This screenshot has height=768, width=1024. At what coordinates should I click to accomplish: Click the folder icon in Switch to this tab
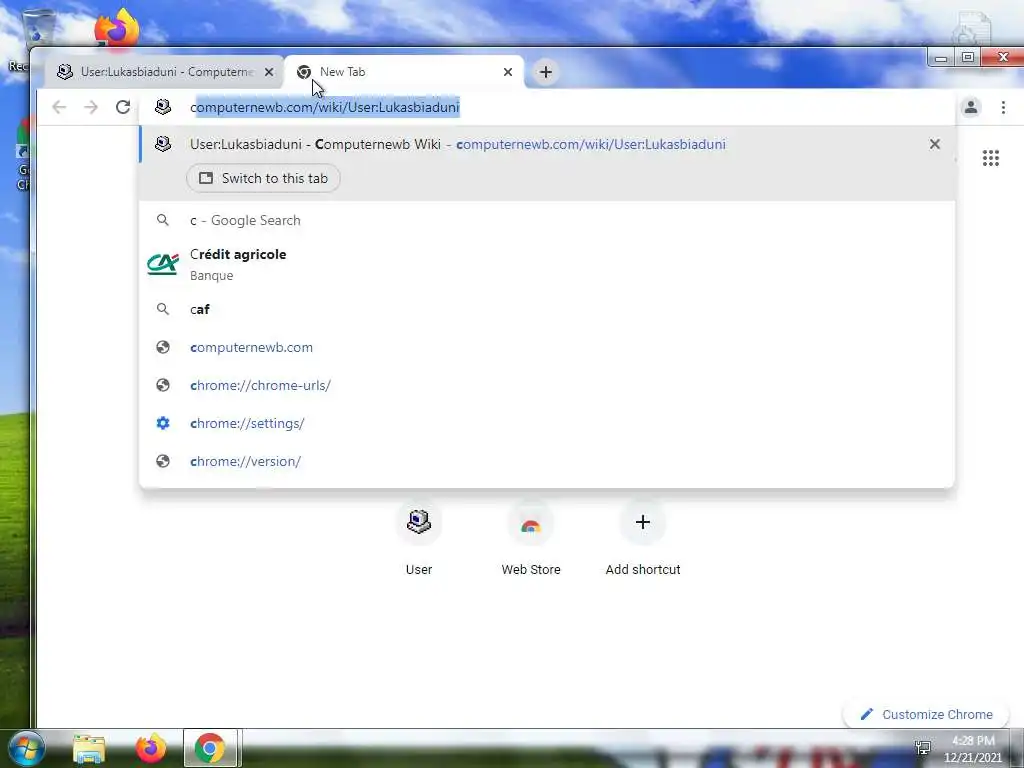pos(206,178)
